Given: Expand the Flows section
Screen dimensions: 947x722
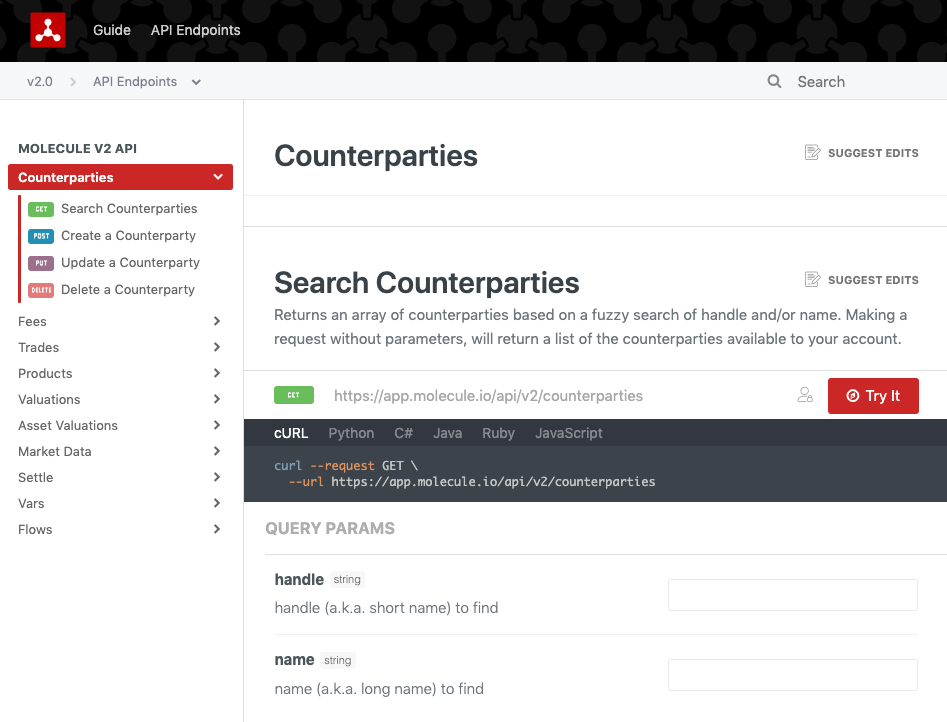Looking at the screenshot, I should click(x=217, y=529).
